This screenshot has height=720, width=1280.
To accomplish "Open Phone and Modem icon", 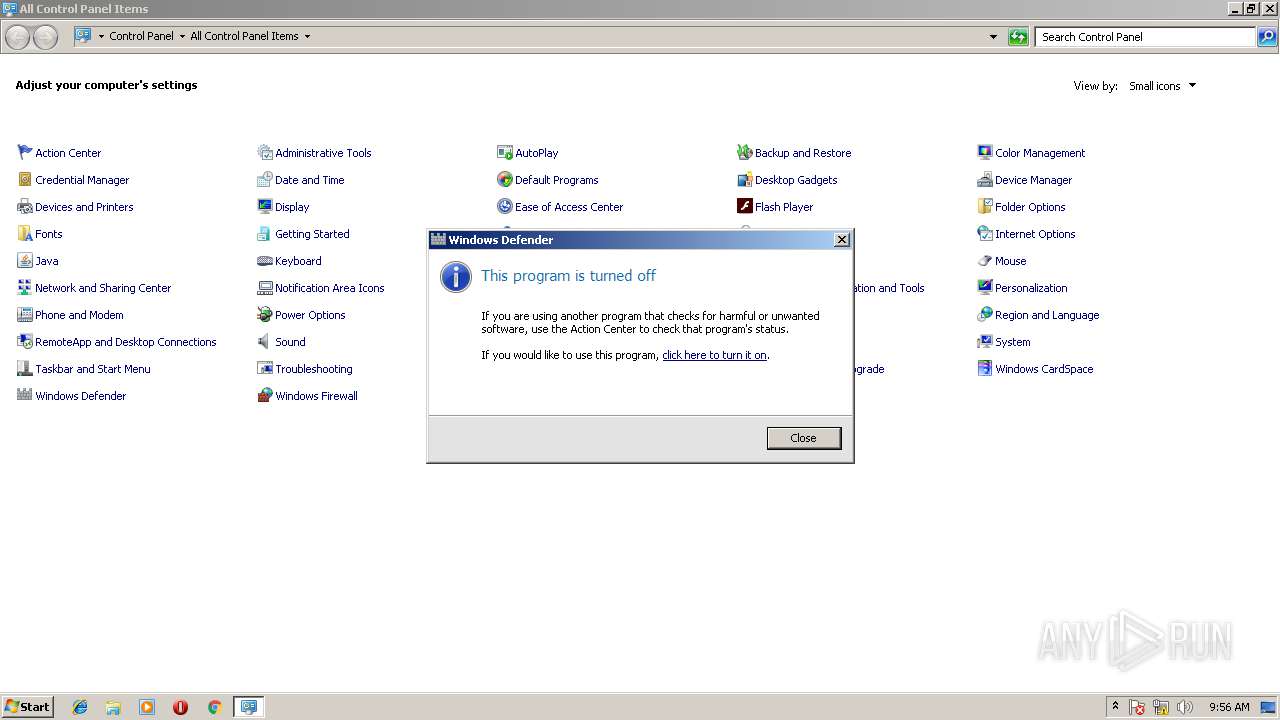I will coord(25,315).
